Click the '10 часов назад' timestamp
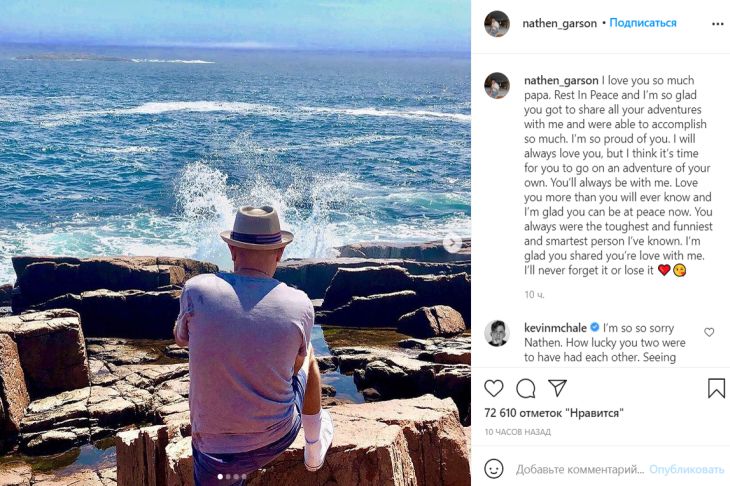The width and height of the screenshot is (730, 486). tap(517, 431)
